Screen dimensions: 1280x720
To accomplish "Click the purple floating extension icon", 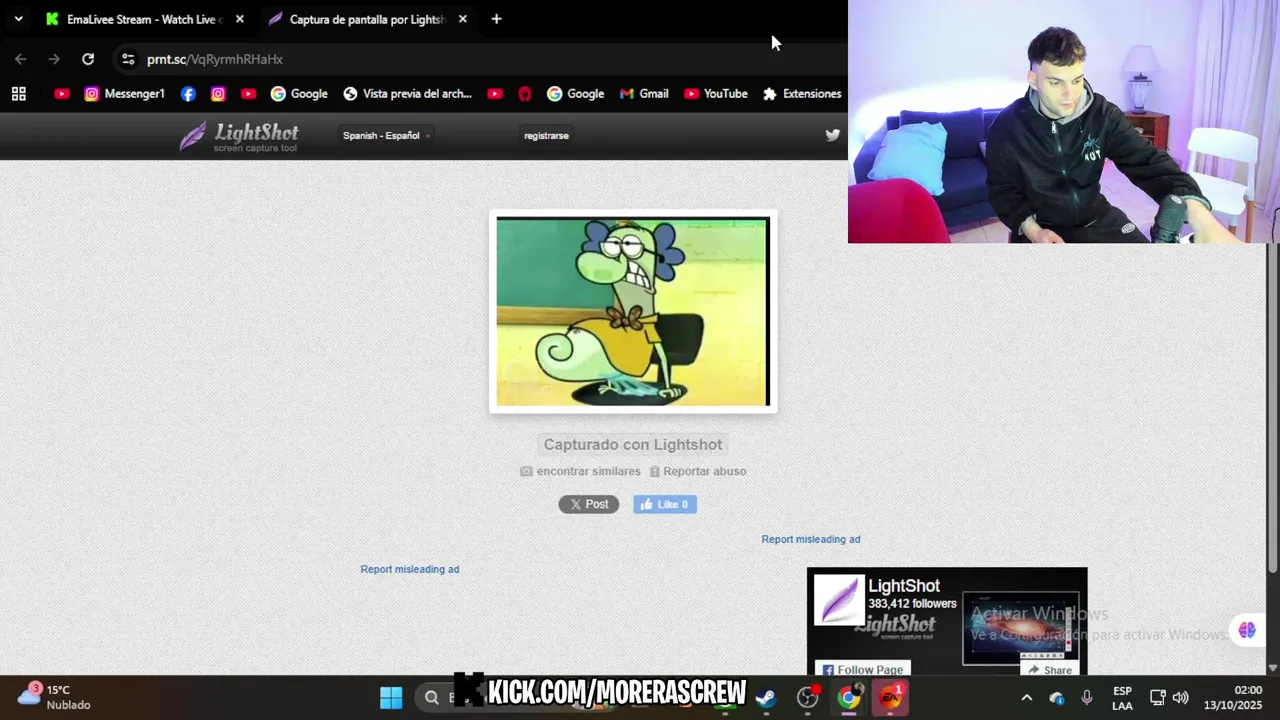I will (1247, 630).
